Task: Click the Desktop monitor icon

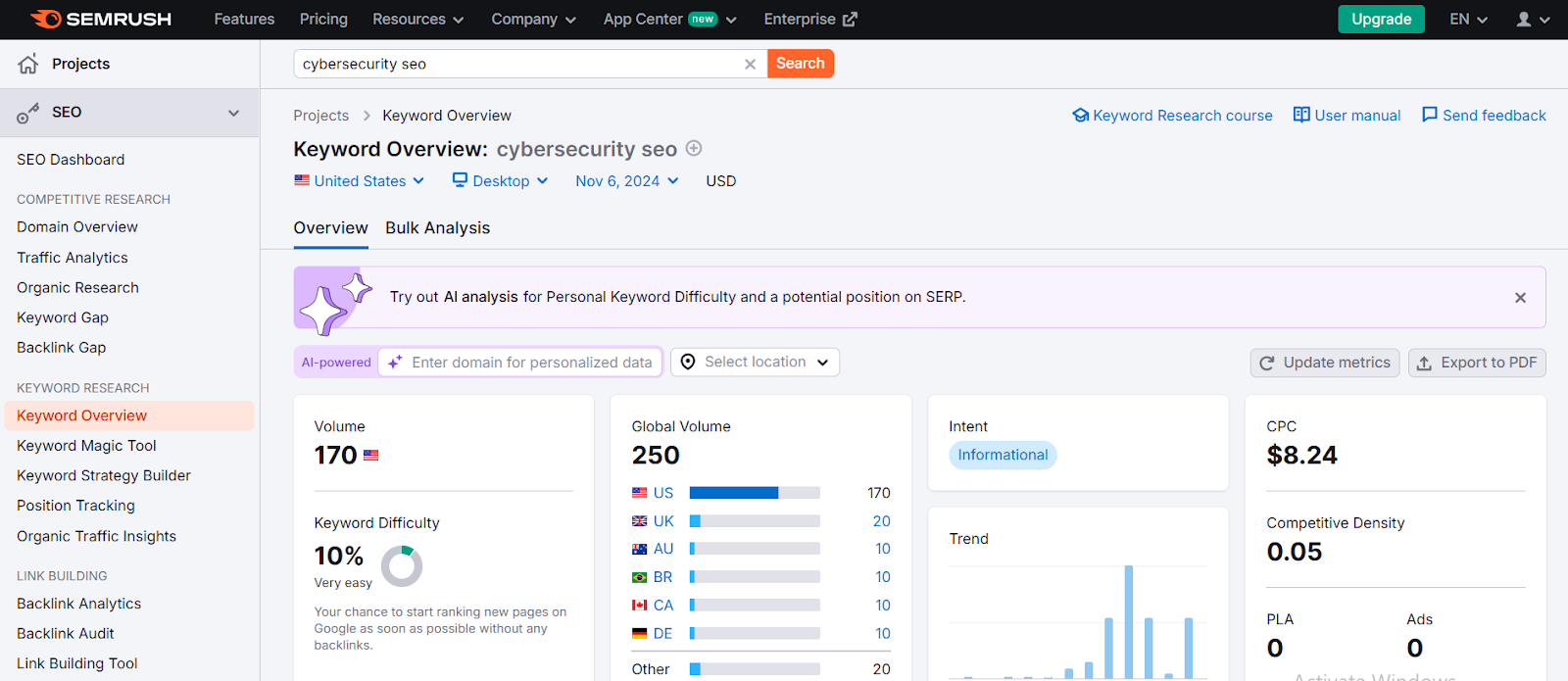Action: point(460,180)
